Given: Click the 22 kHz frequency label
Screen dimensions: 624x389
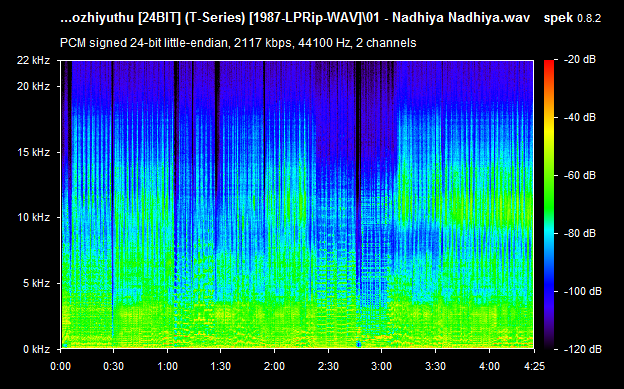Looking at the screenshot, I should 33,61.
